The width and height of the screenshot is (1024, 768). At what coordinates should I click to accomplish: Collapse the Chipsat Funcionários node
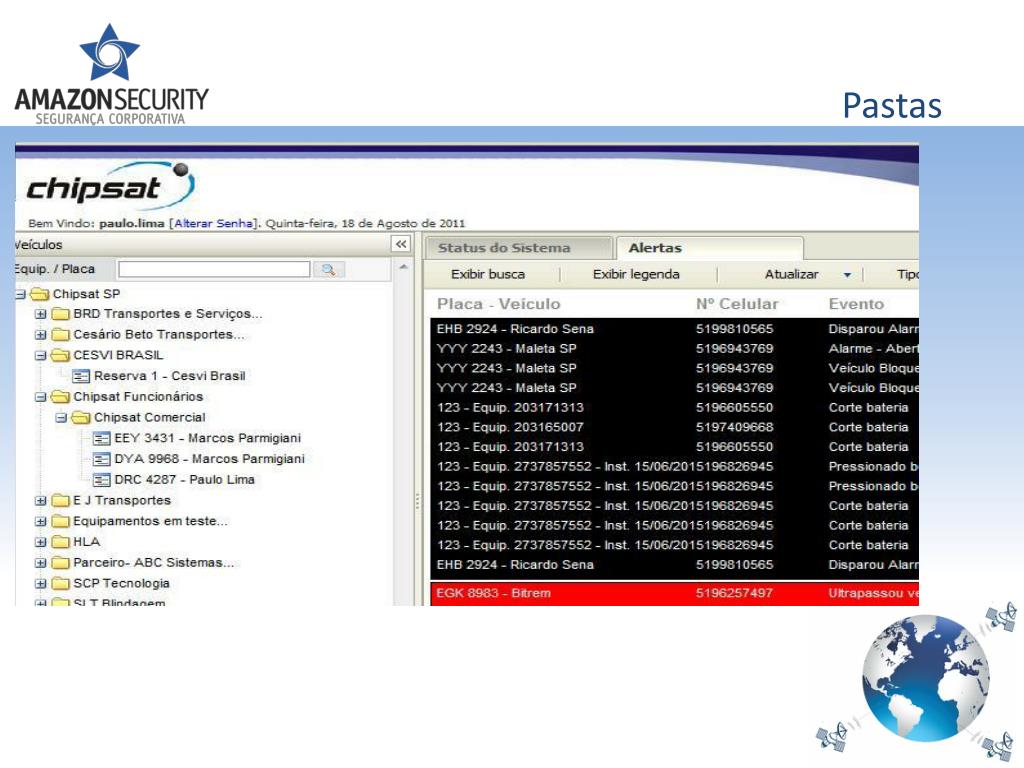(x=40, y=397)
